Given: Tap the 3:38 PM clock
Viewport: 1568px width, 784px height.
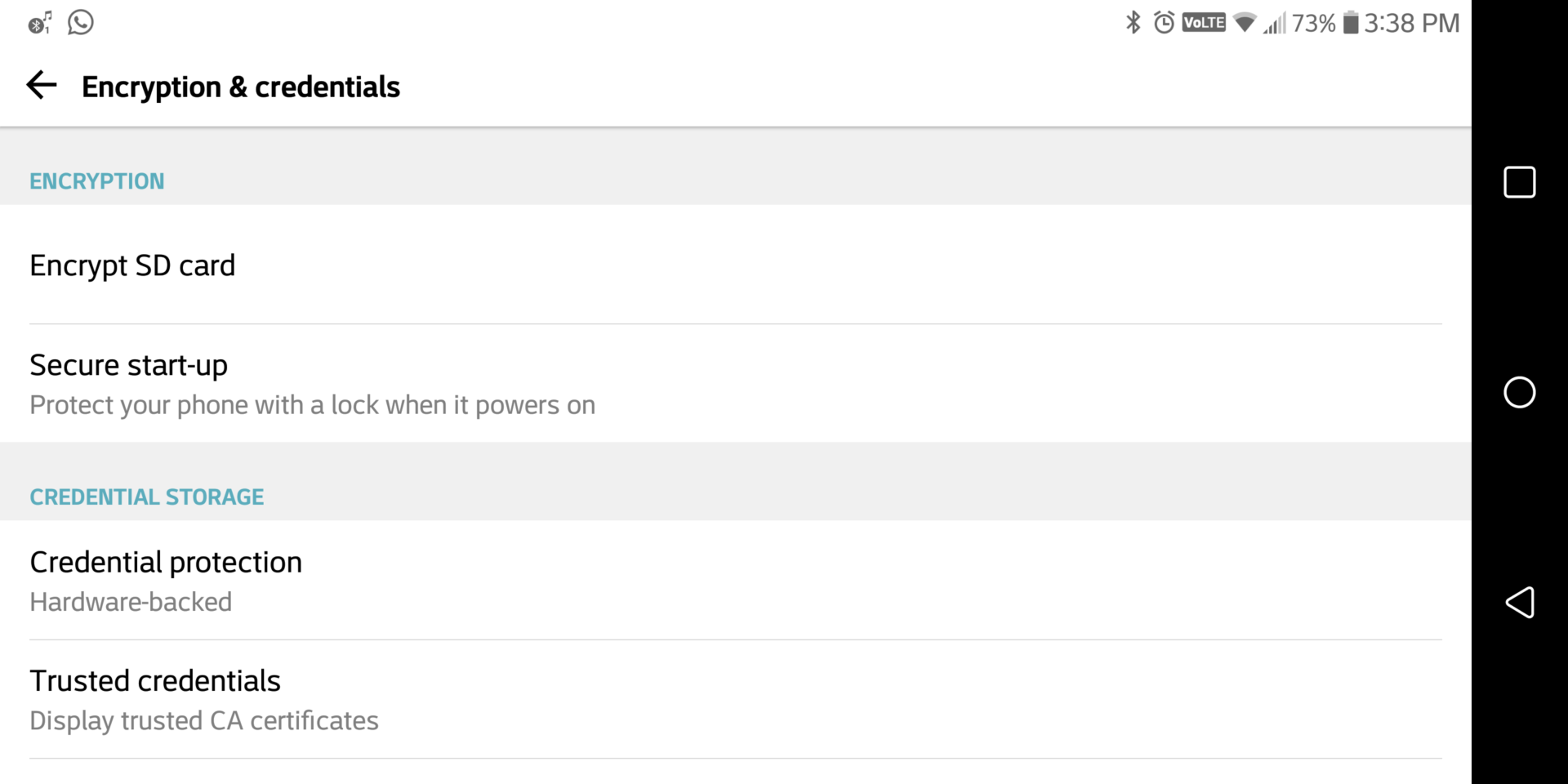Looking at the screenshot, I should [x=1411, y=23].
